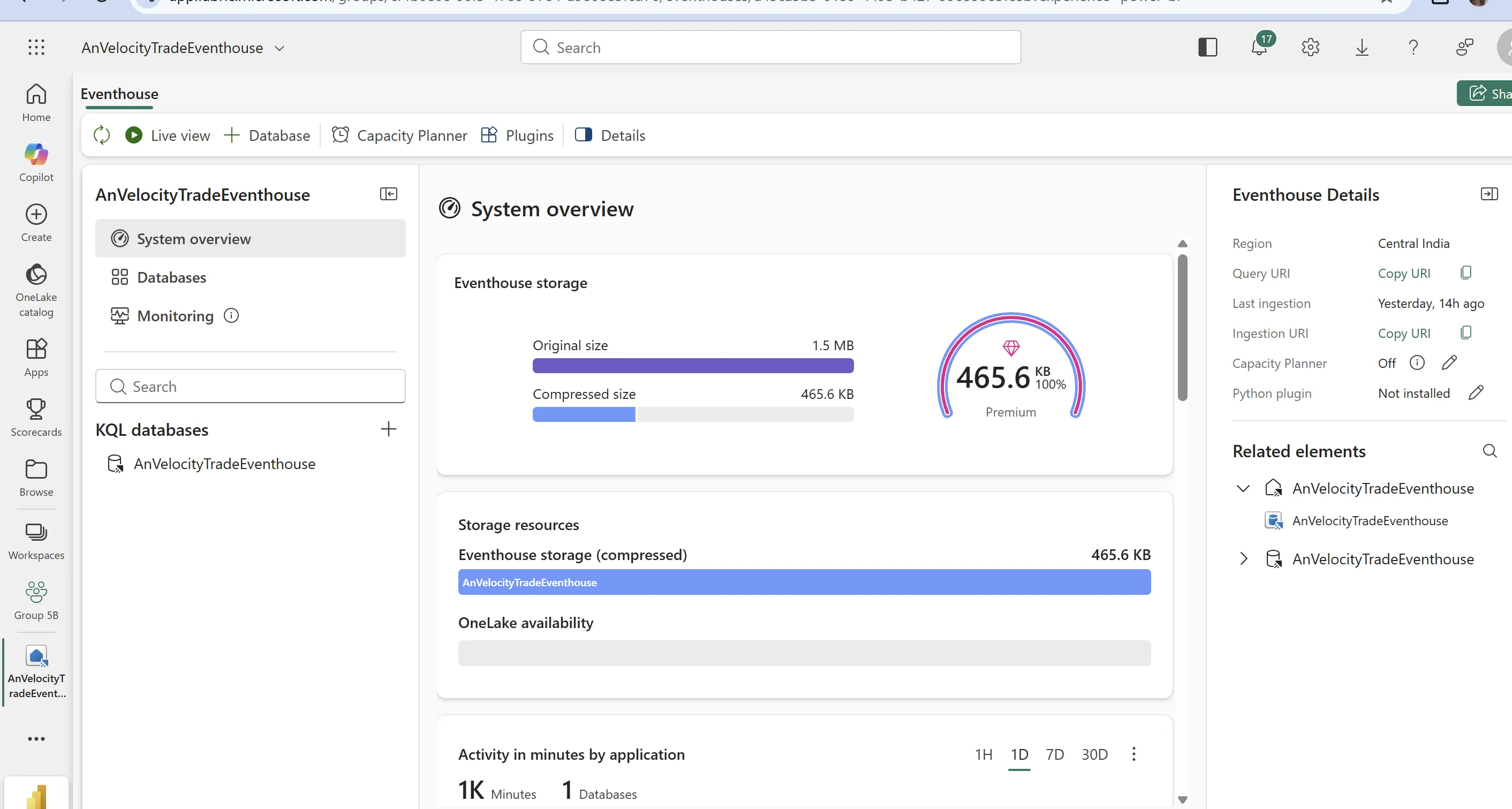
Task: Open Copilot from the left navigation
Action: (x=36, y=163)
